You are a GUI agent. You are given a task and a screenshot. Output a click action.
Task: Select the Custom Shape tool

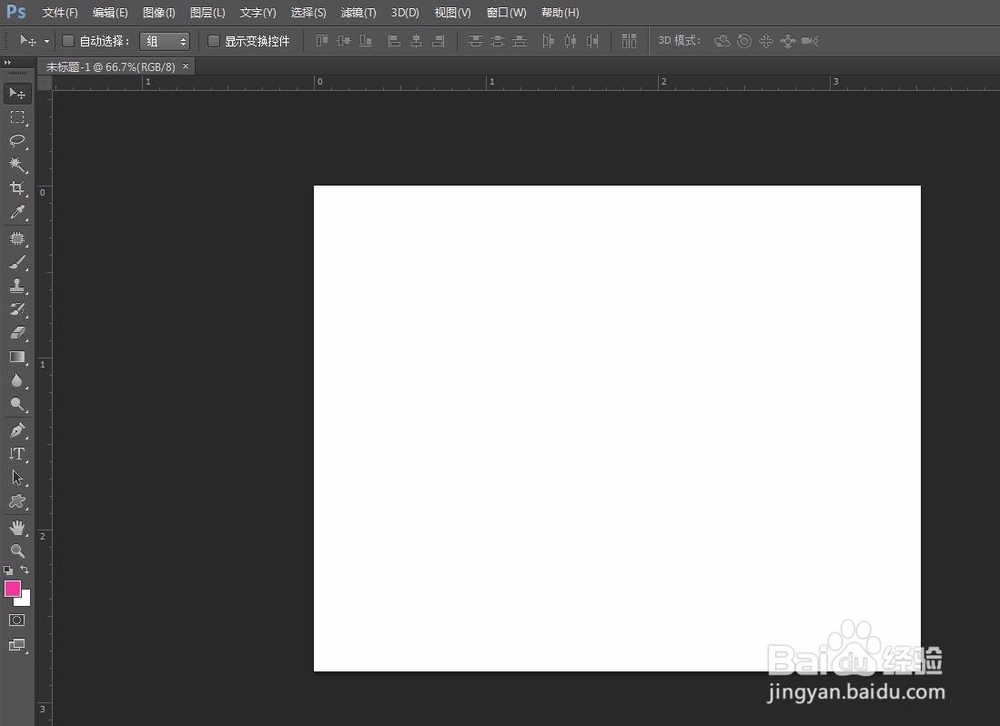click(x=17, y=501)
